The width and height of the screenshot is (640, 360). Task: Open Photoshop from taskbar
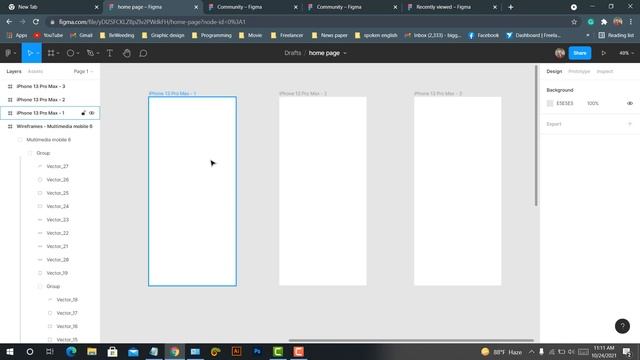pos(257,351)
